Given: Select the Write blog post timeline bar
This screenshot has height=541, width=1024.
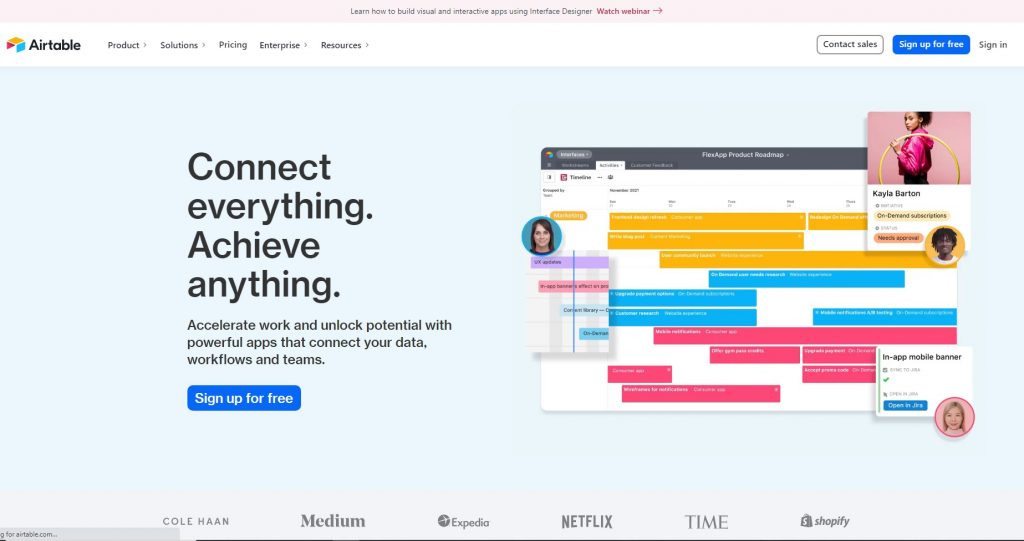Looking at the screenshot, I should tap(706, 240).
